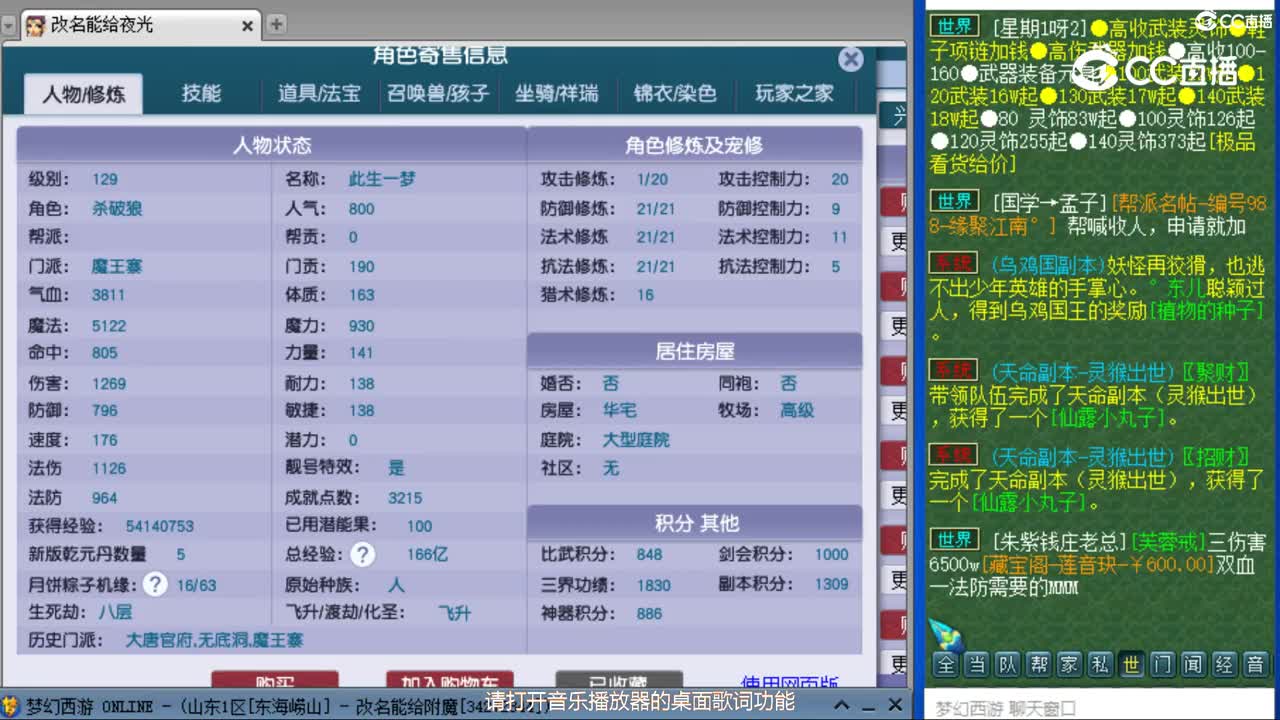
Task: Click the 魔王寨 school value
Action: 117,266
